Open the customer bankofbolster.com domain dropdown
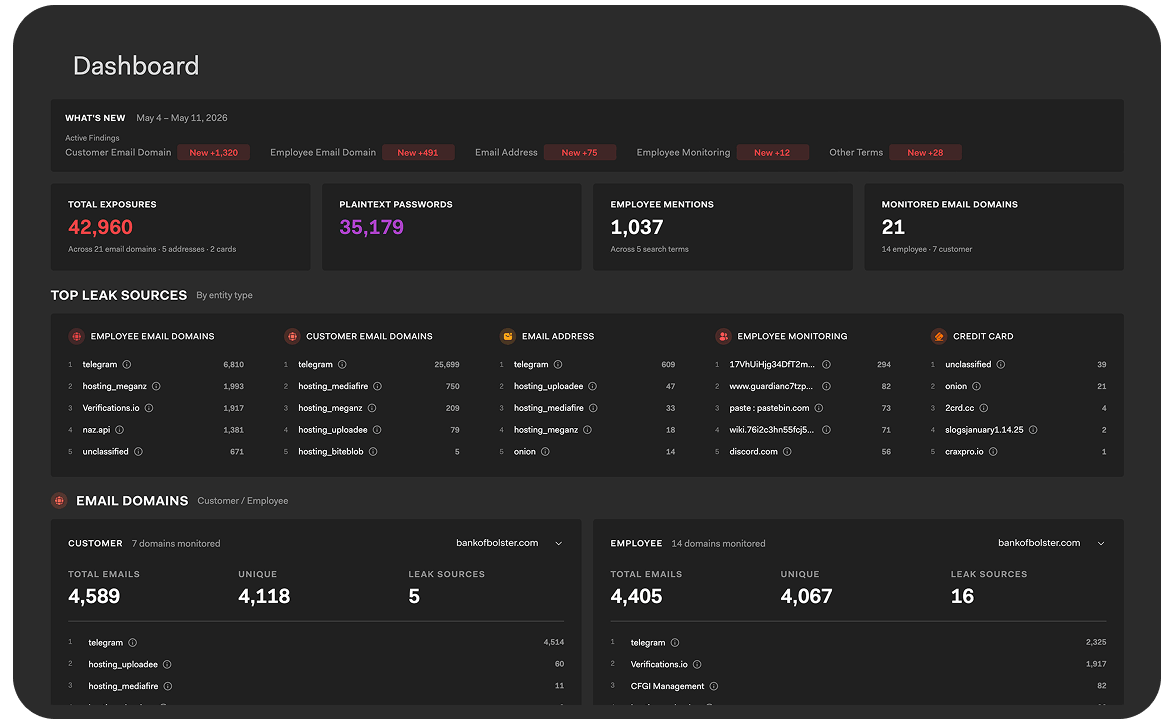The image size is (1174, 724). pos(509,543)
